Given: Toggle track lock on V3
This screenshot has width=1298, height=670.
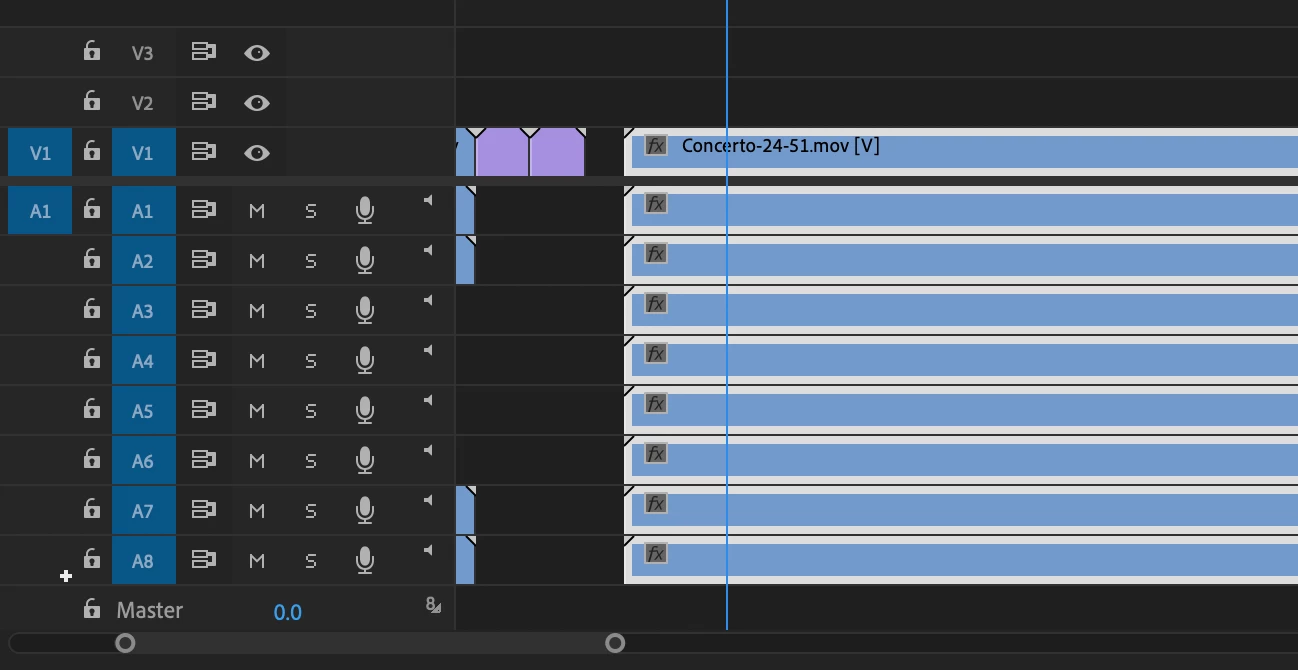Looking at the screenshot, I should pos(92,51).
